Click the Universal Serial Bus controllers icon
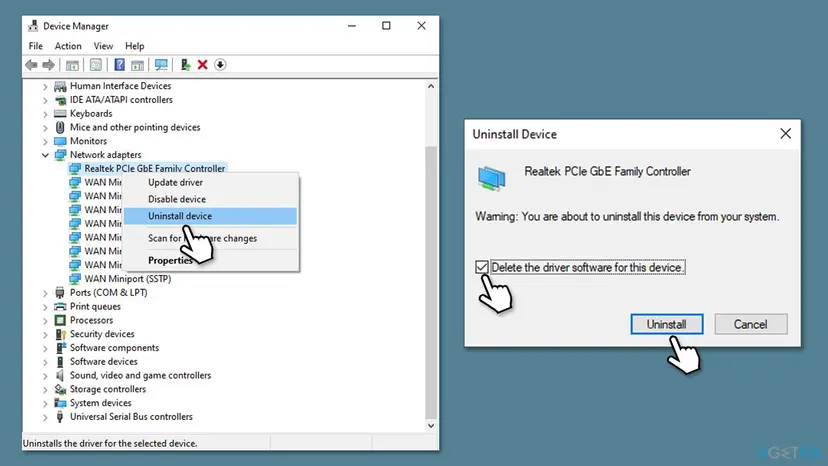Image resolution: width=828 pixels, height=466 pixels. 60,416
